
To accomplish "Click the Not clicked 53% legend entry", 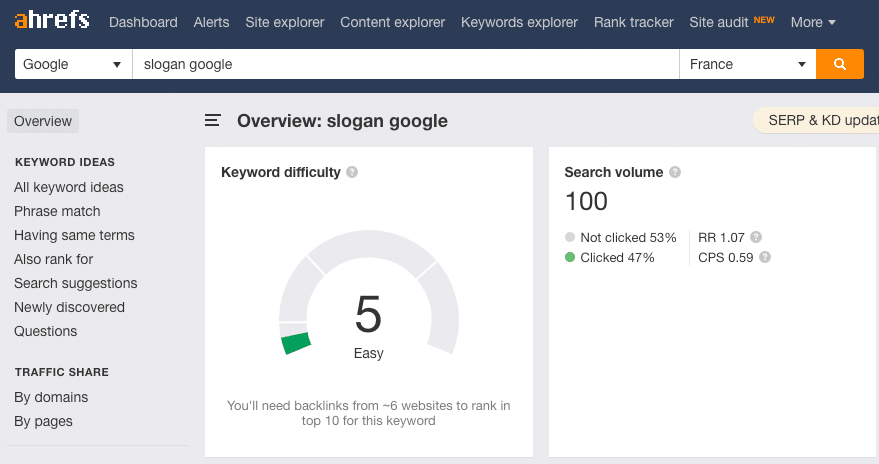I will pos(621,238).
